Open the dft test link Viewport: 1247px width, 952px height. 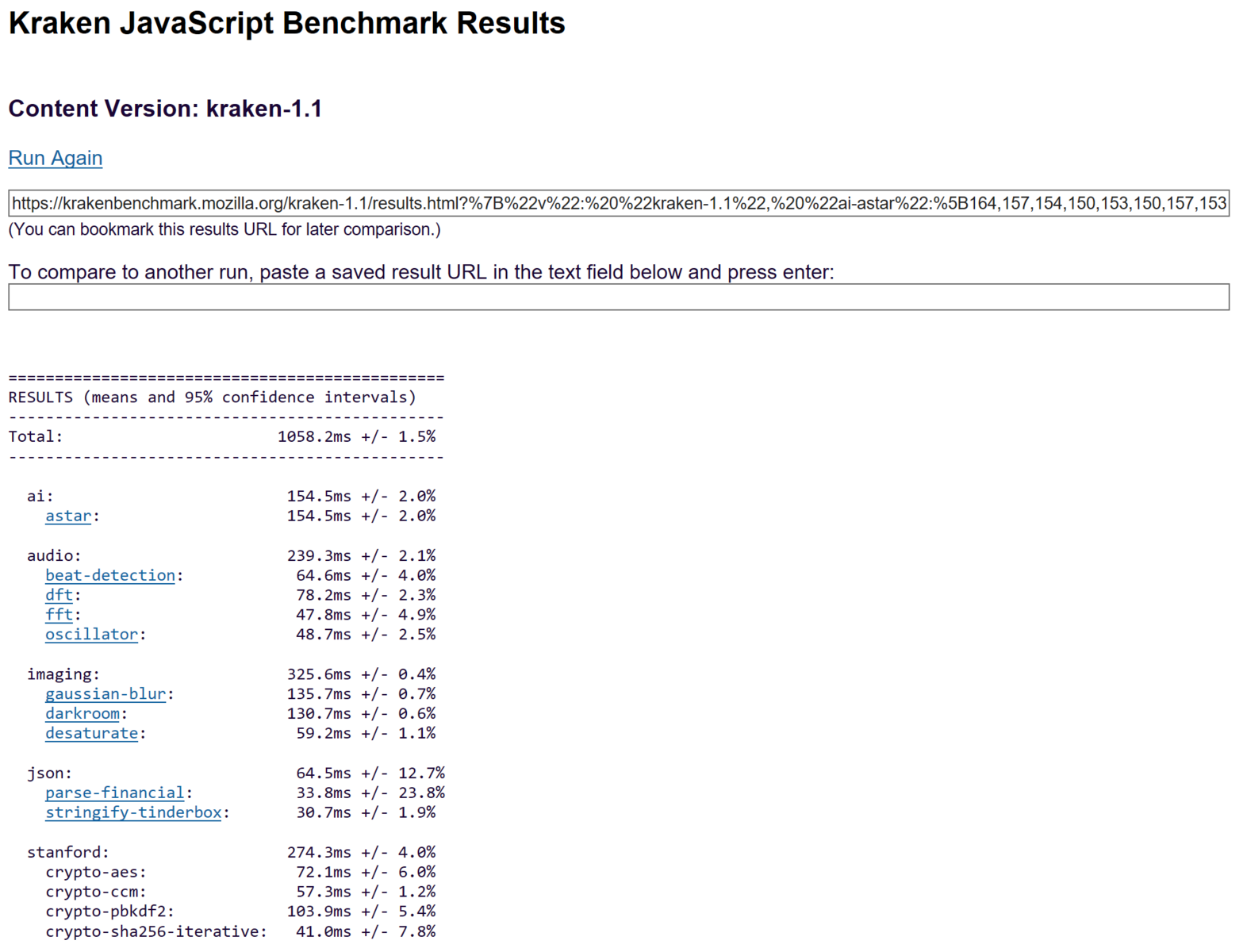[x=59, y=595]
